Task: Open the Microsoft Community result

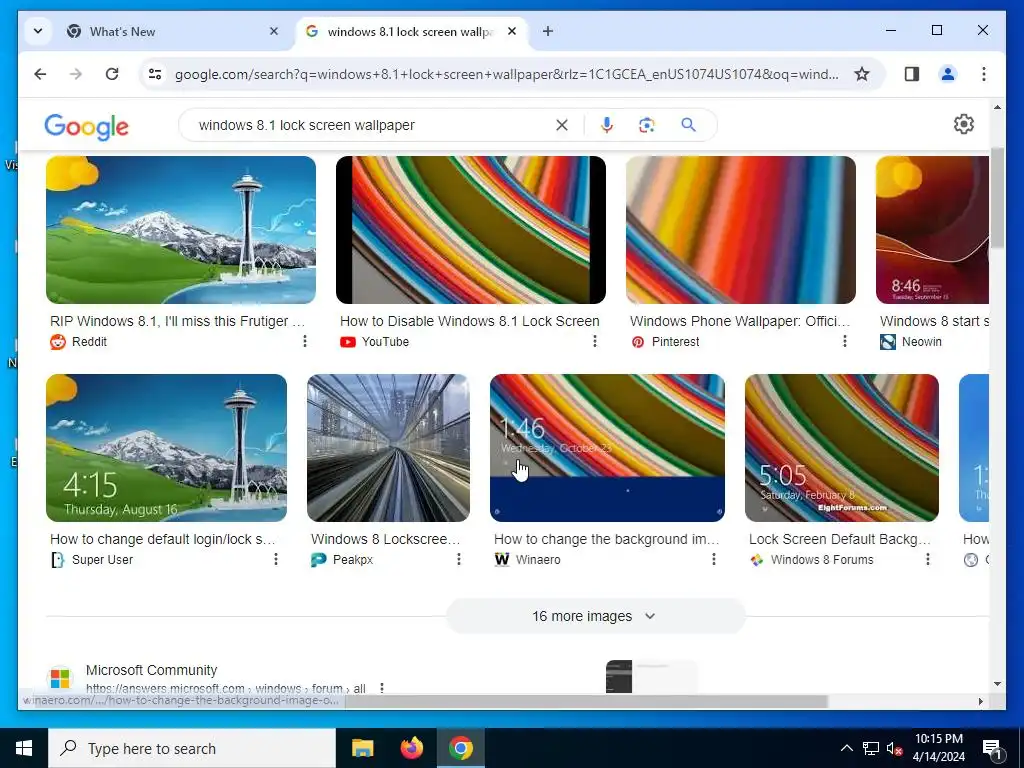Action: click(152, 670)
